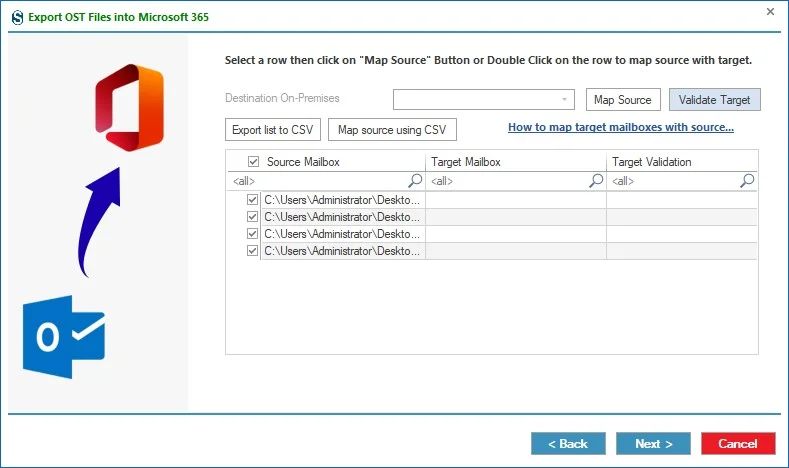Click the Target Validation cell in the second row
Screen dimensions: 789x468
(x=682, y=217)
